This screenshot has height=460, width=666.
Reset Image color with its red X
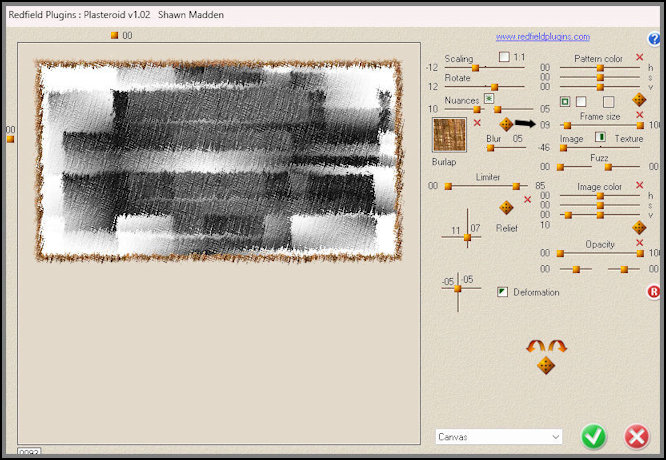(x=639, y=185)
